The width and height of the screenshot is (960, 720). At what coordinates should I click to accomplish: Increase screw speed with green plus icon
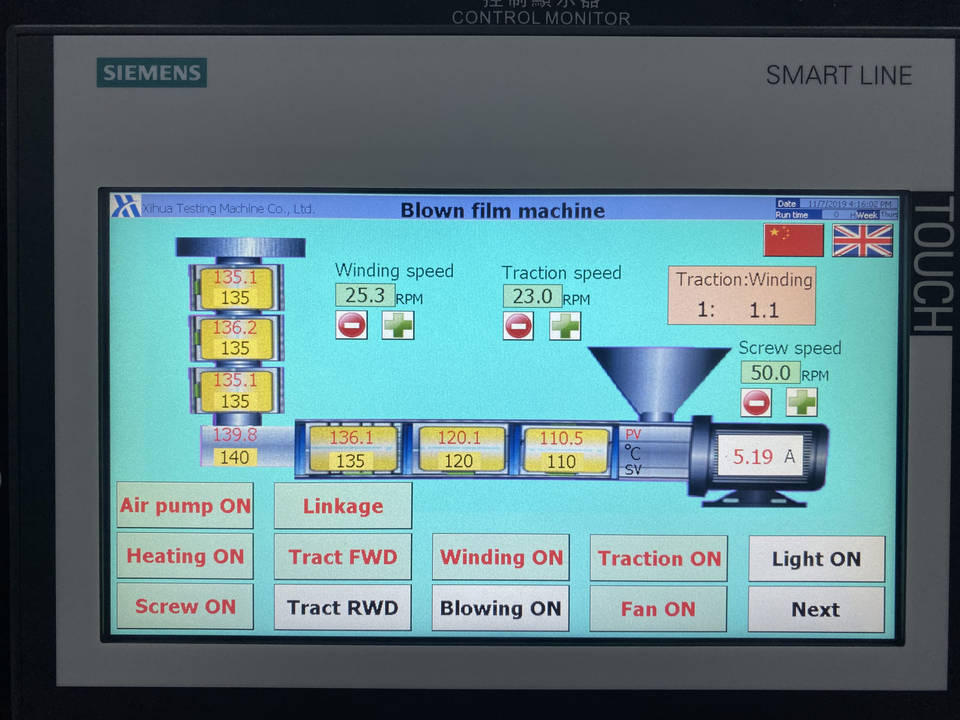click(801, 402)
